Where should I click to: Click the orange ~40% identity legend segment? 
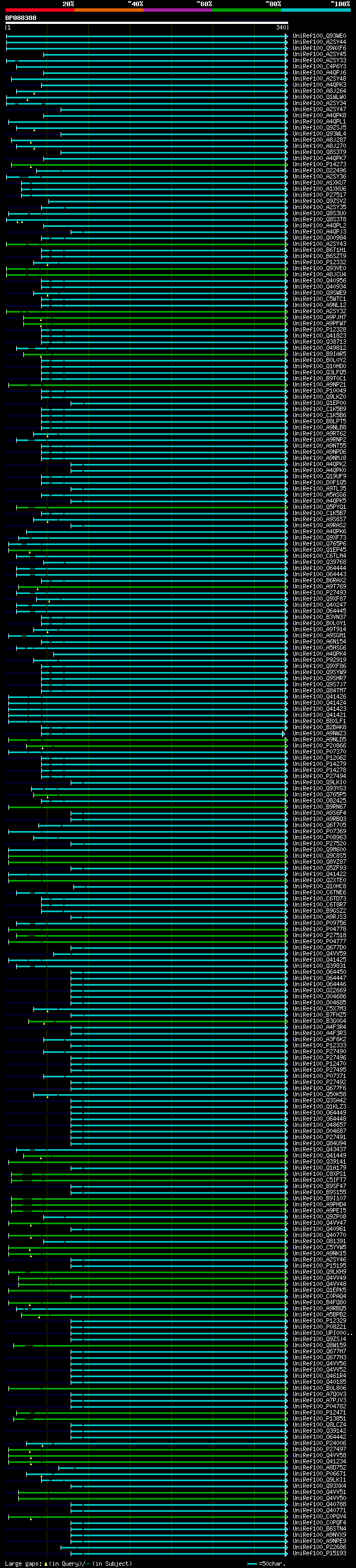point(110,10)
